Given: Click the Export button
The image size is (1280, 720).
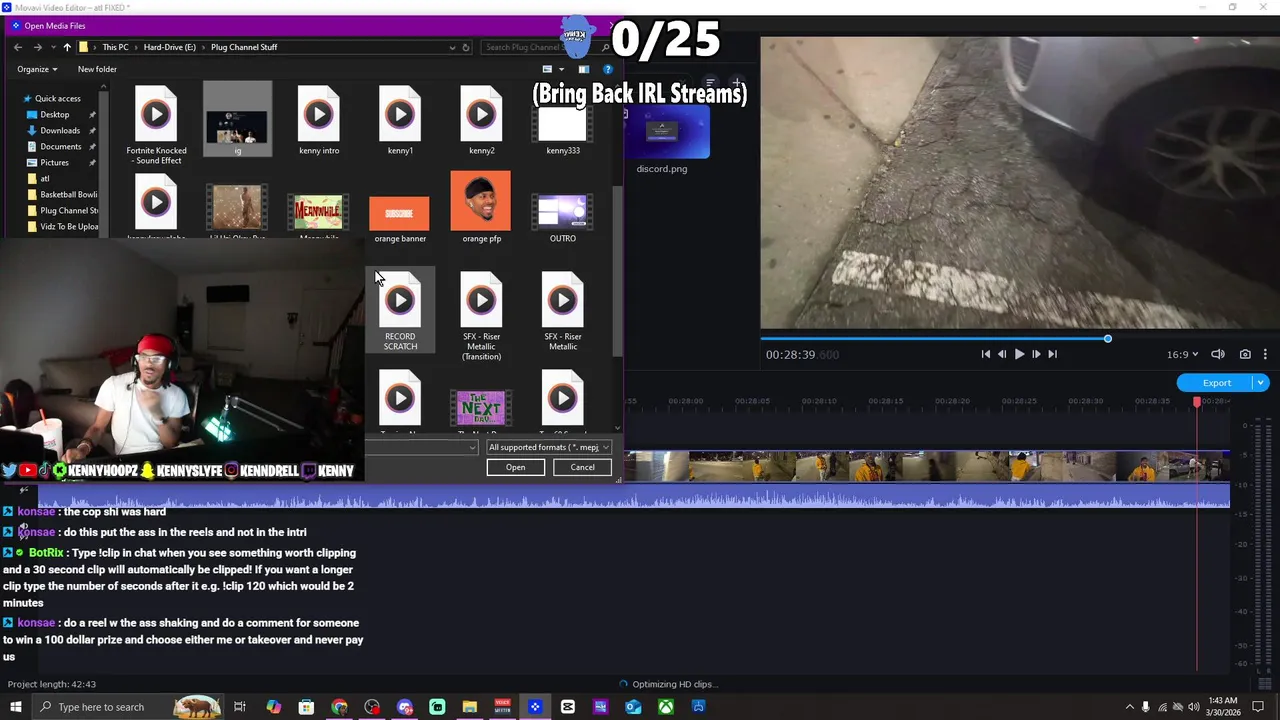Looking at the screenshot, I should [1215, 383].
